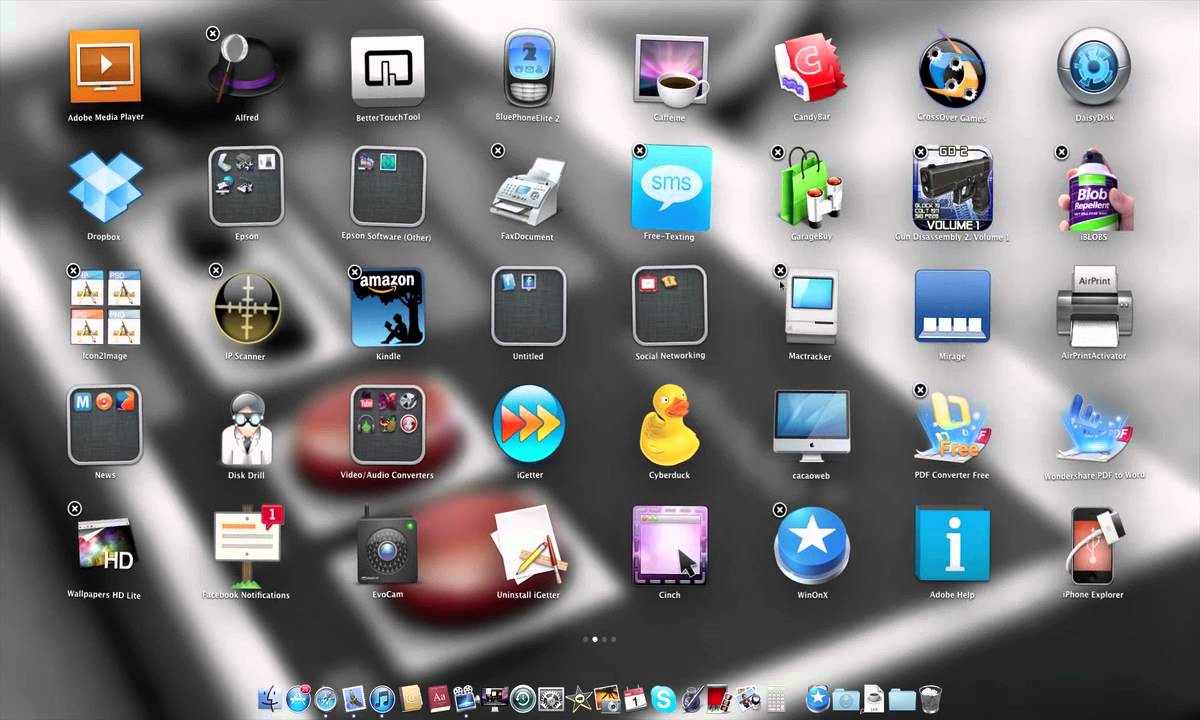Viewport: 1200px width, 720px height.
Task: Open Skype in the Dock
Action: point(662,698)
